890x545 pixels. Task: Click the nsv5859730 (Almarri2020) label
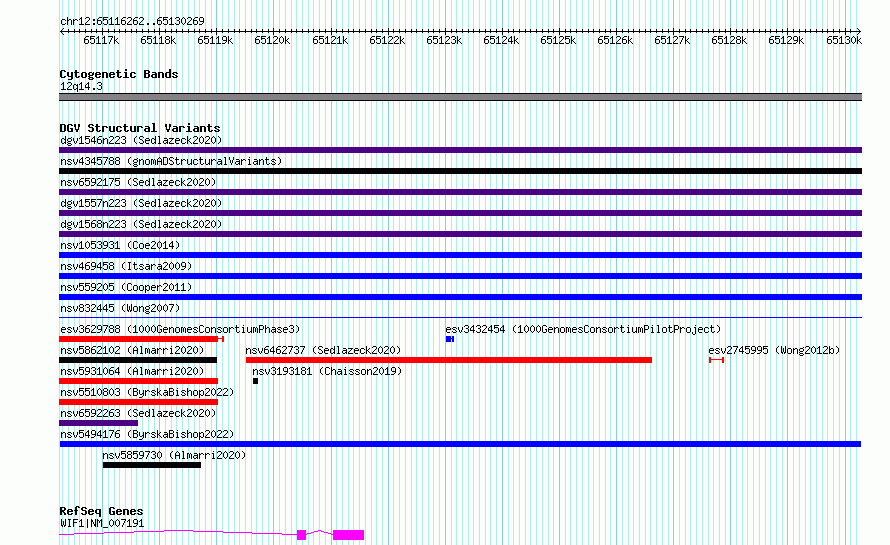[174, 455]
